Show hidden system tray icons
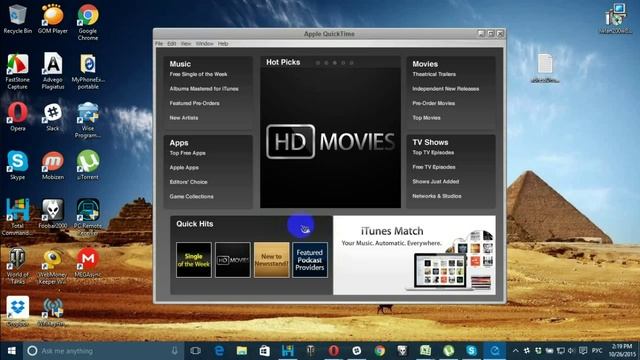 (x=516, y=351)
